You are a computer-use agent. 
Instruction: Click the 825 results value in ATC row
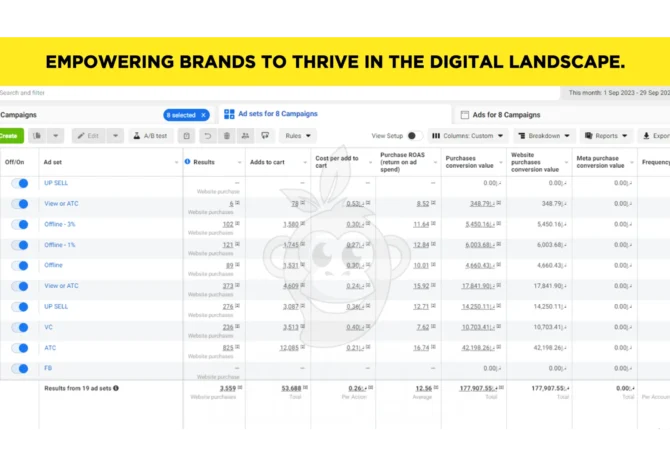tap(228, 348)
